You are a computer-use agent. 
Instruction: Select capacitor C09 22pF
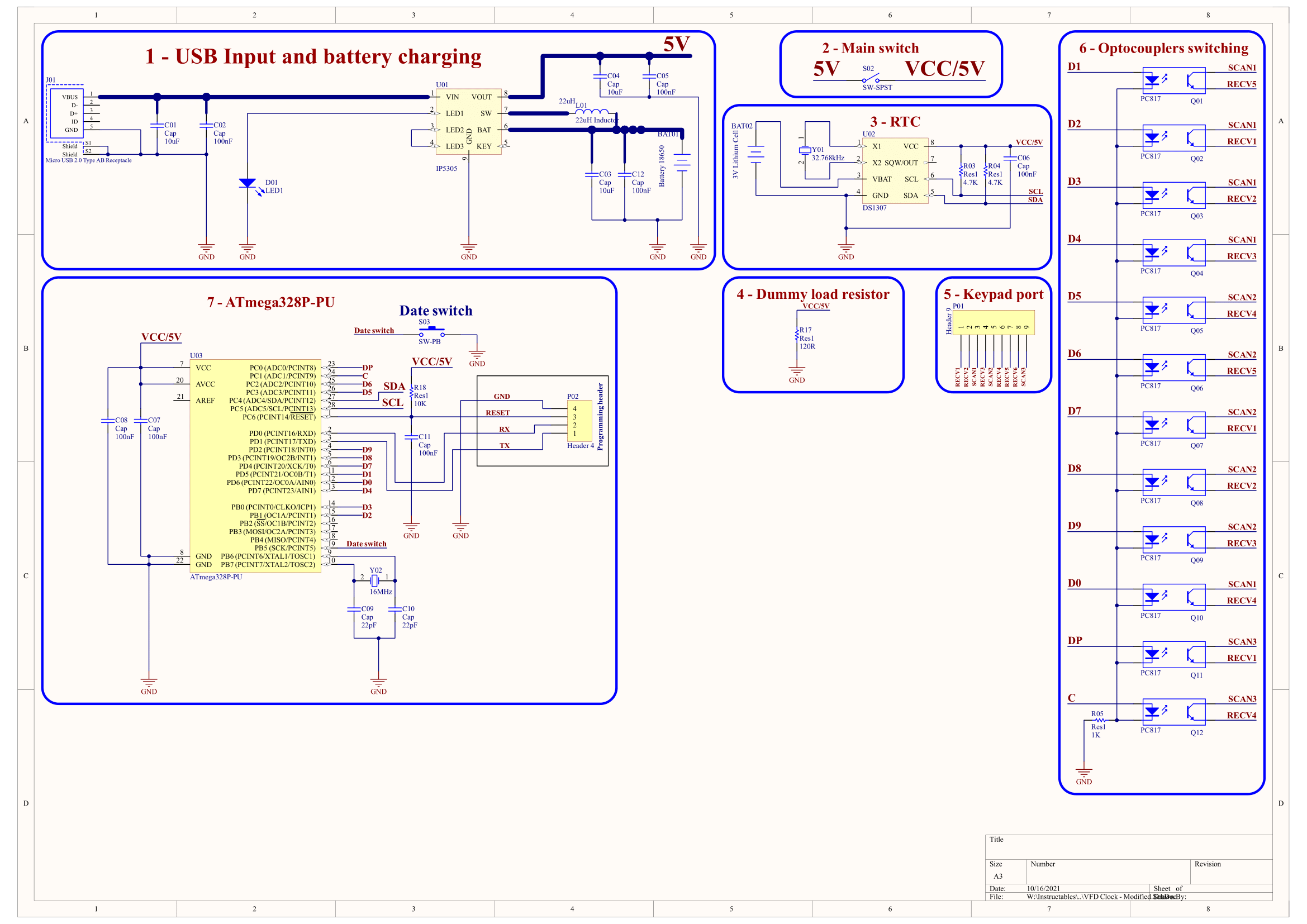pyautogui.click(x=354, y=609)
